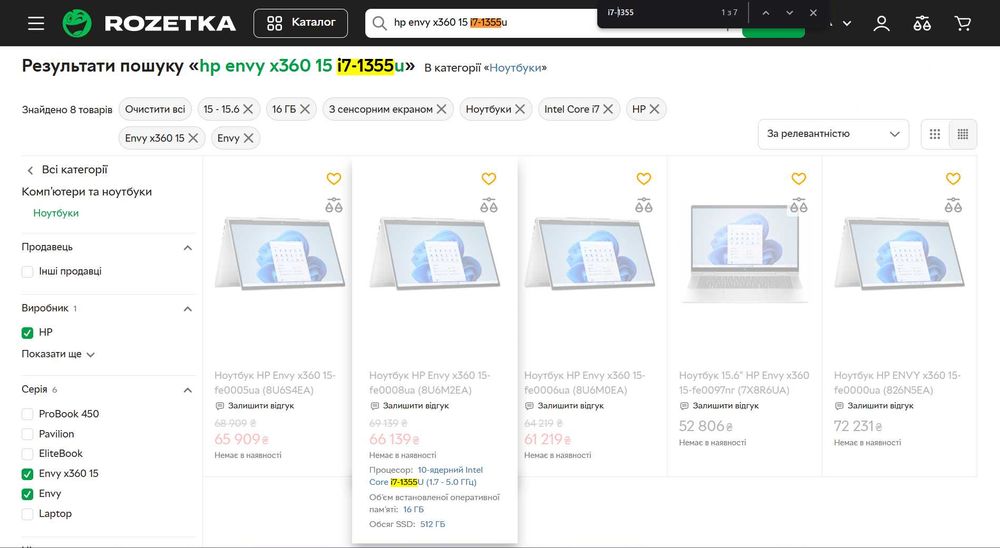Open the hamburger side menu

36,24
